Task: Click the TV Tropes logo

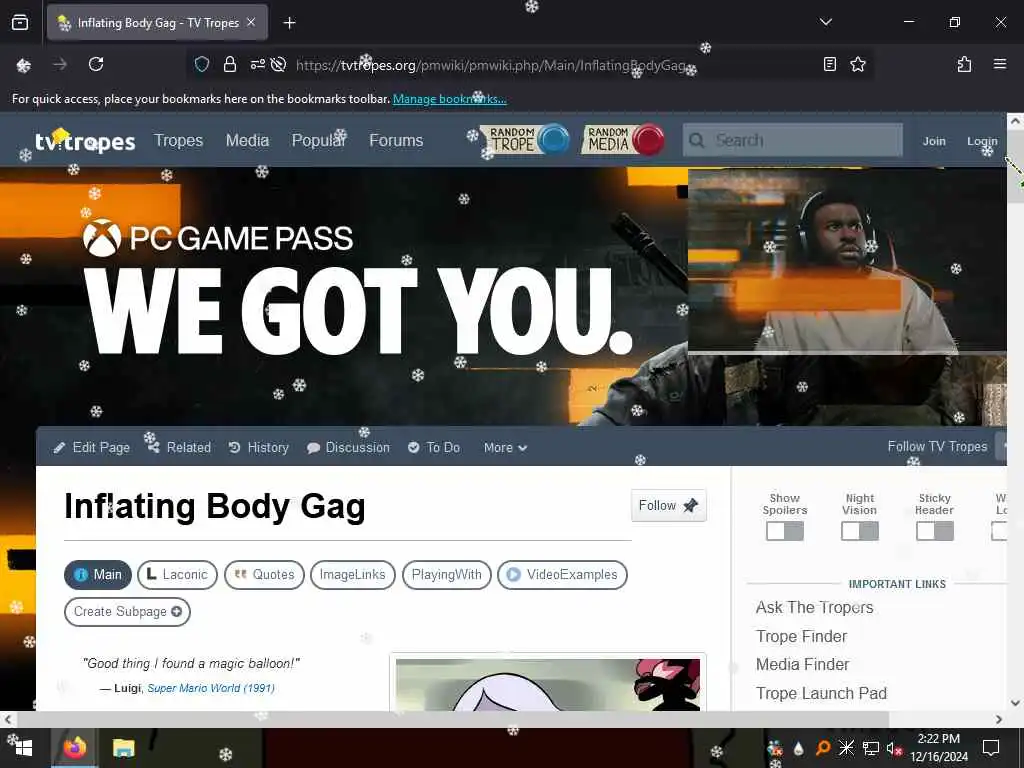Action: [85, 140]
